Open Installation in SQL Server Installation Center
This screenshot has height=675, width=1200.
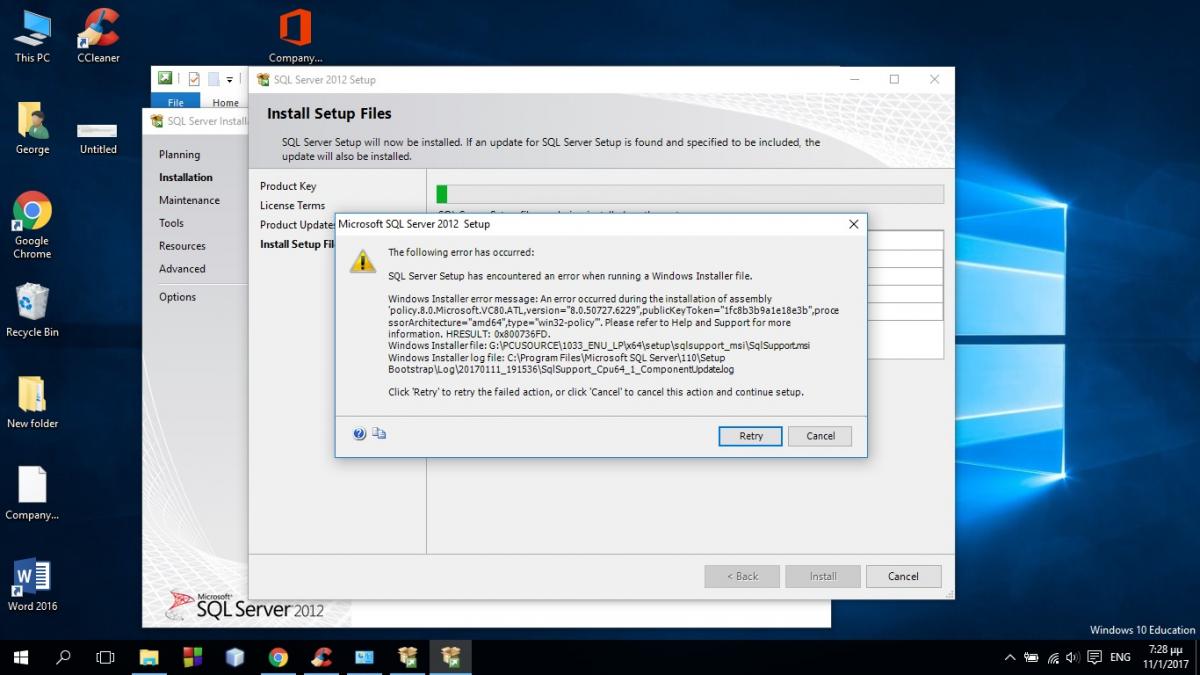click(185, 177)
